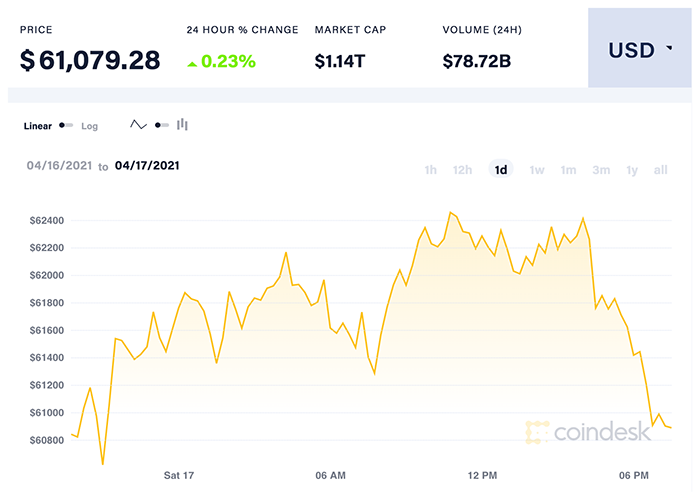The image size is (700, 497).
Task: Select the candlestick chart icon
Action: tap(182, 125)
